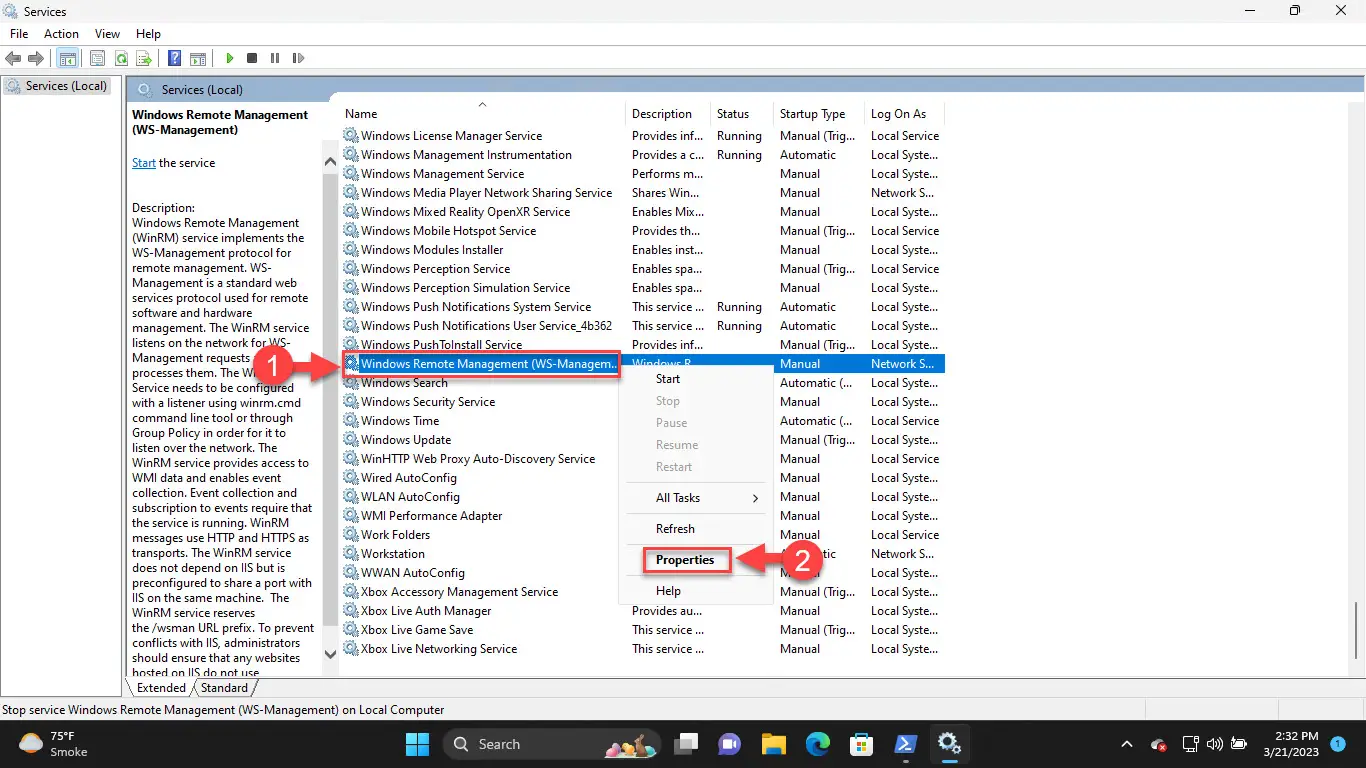Click the description pane scroll down arrow
The height and width of the screenshot is (768, 1366).
[331, 655]
